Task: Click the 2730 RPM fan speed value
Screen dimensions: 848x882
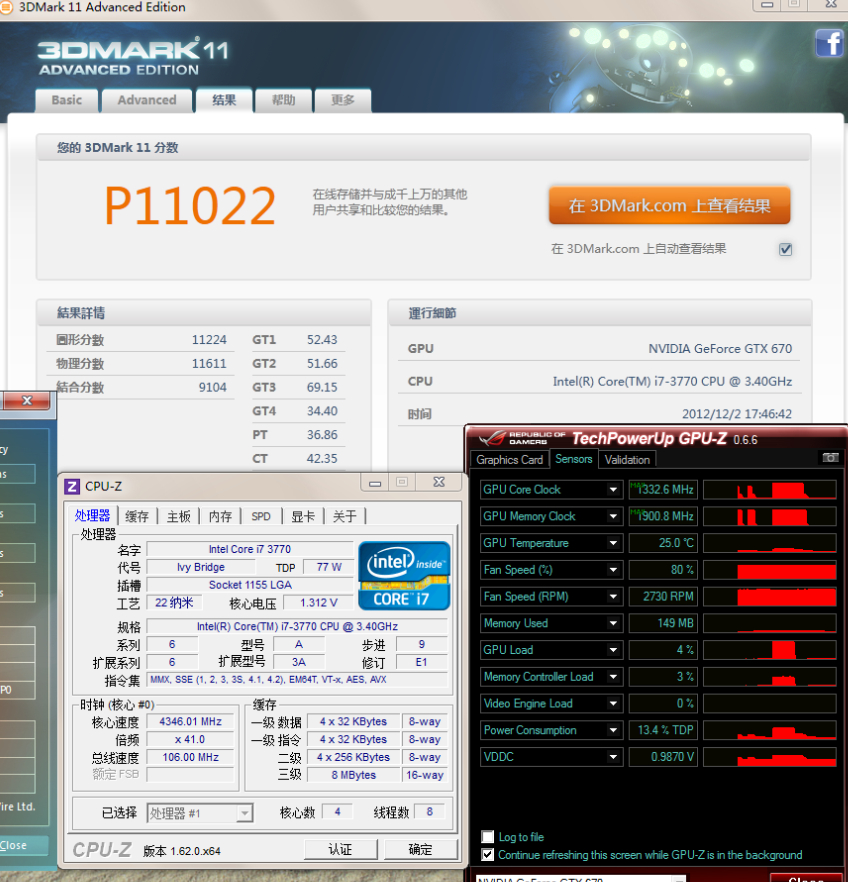Action: pos(664,596)
